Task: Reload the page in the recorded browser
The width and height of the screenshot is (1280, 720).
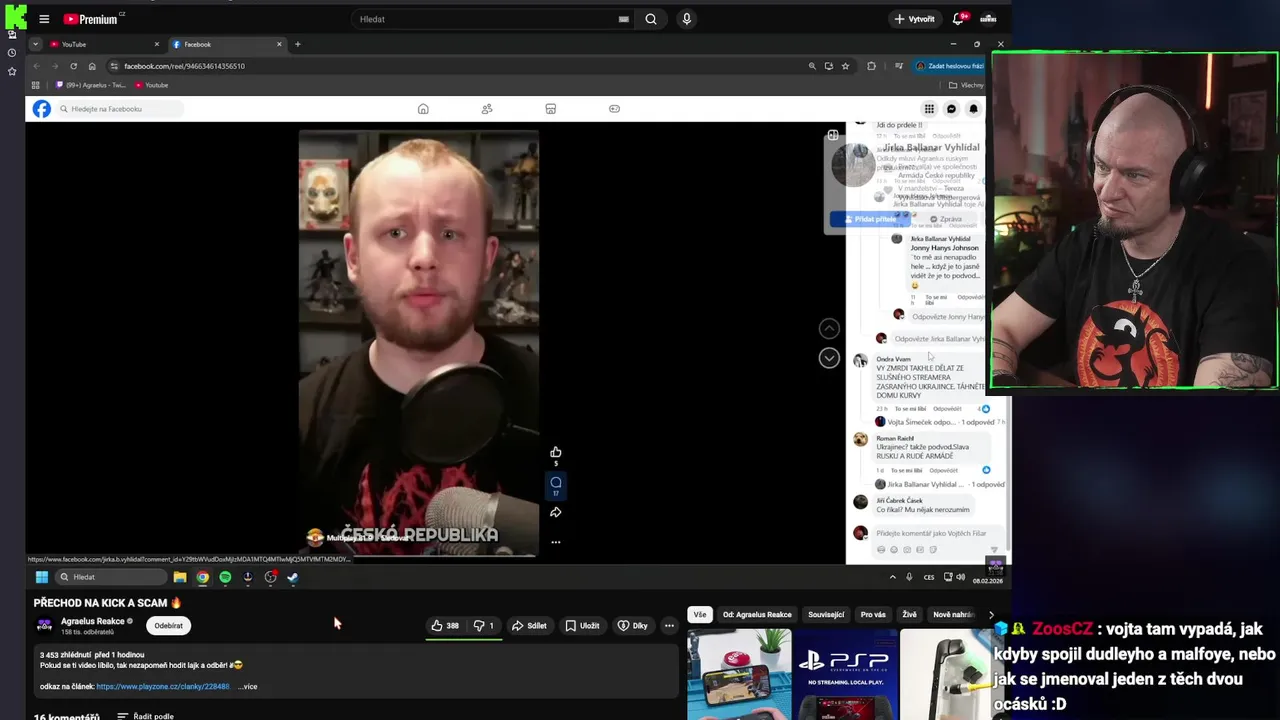Action: pyautogui.click(x=73, y=66)
